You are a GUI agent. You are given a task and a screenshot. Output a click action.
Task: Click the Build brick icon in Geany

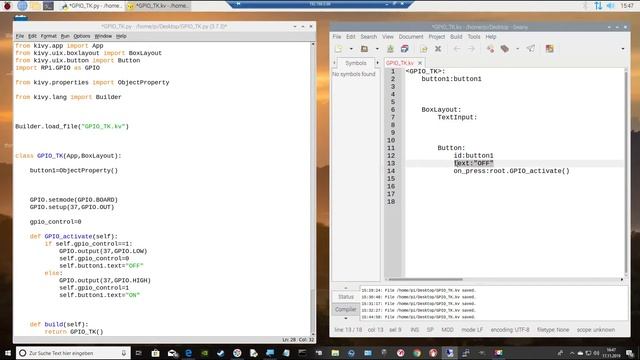505,49
